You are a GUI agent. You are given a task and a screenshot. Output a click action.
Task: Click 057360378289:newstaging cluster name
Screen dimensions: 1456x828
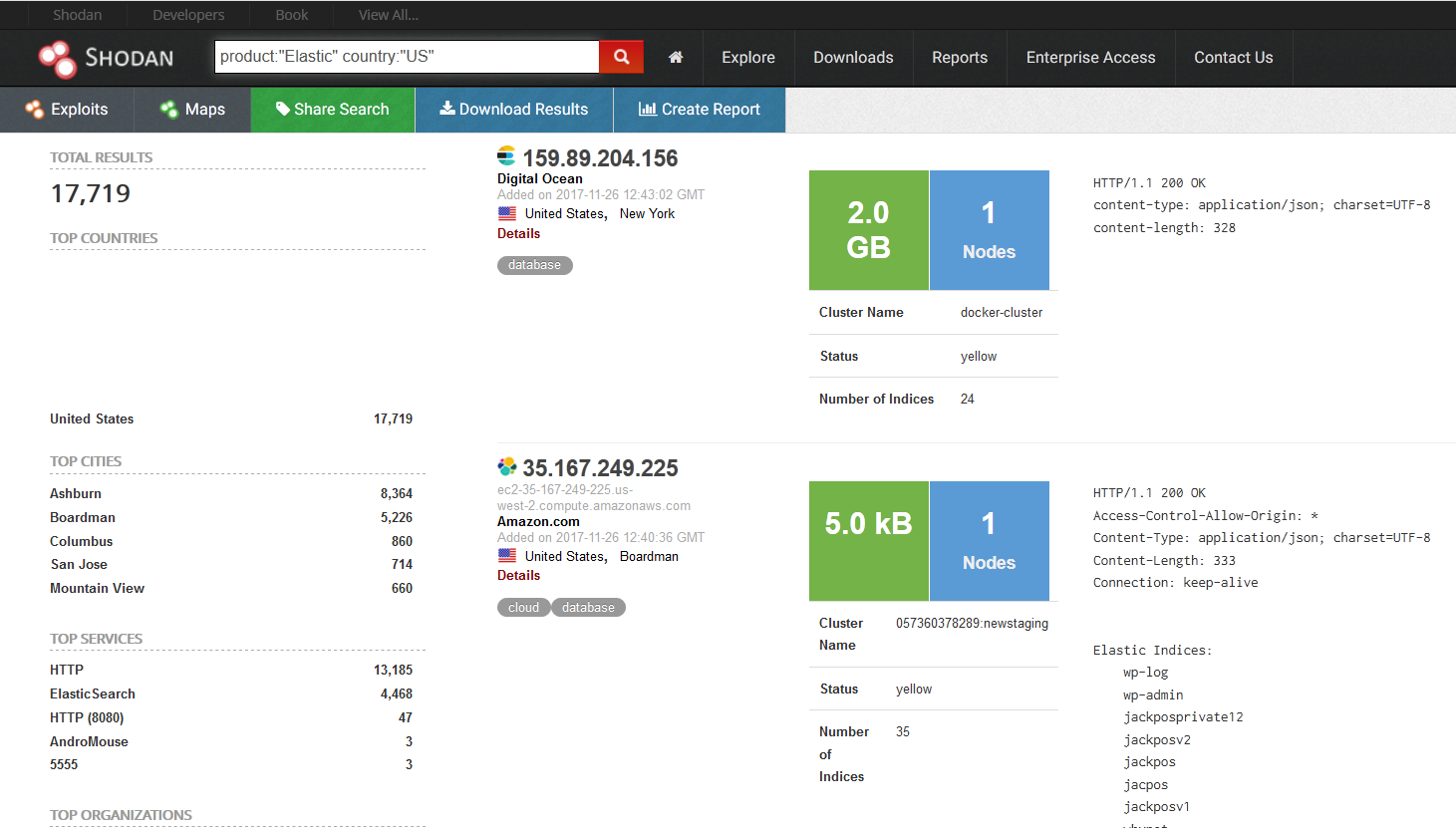[x=972, y=623]
